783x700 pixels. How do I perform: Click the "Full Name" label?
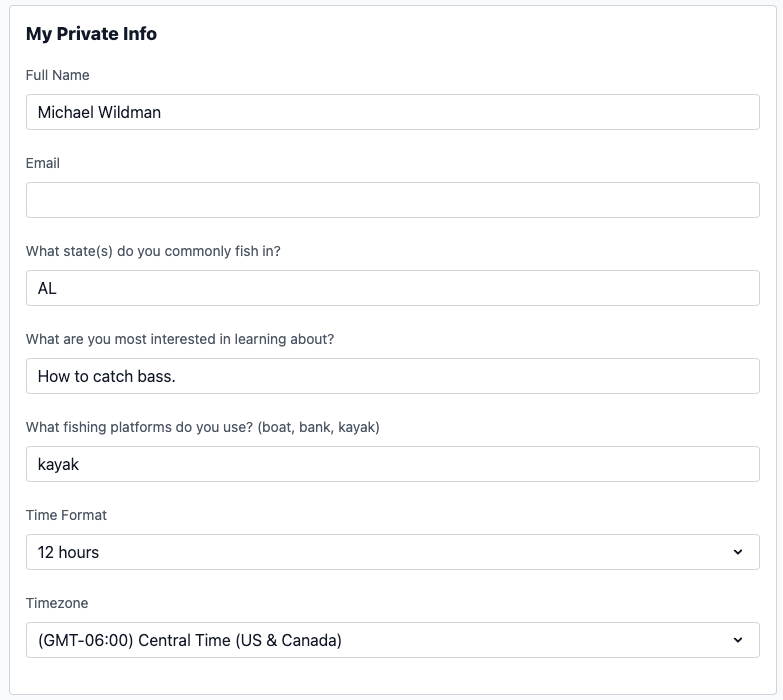click(x=57, y=75)
